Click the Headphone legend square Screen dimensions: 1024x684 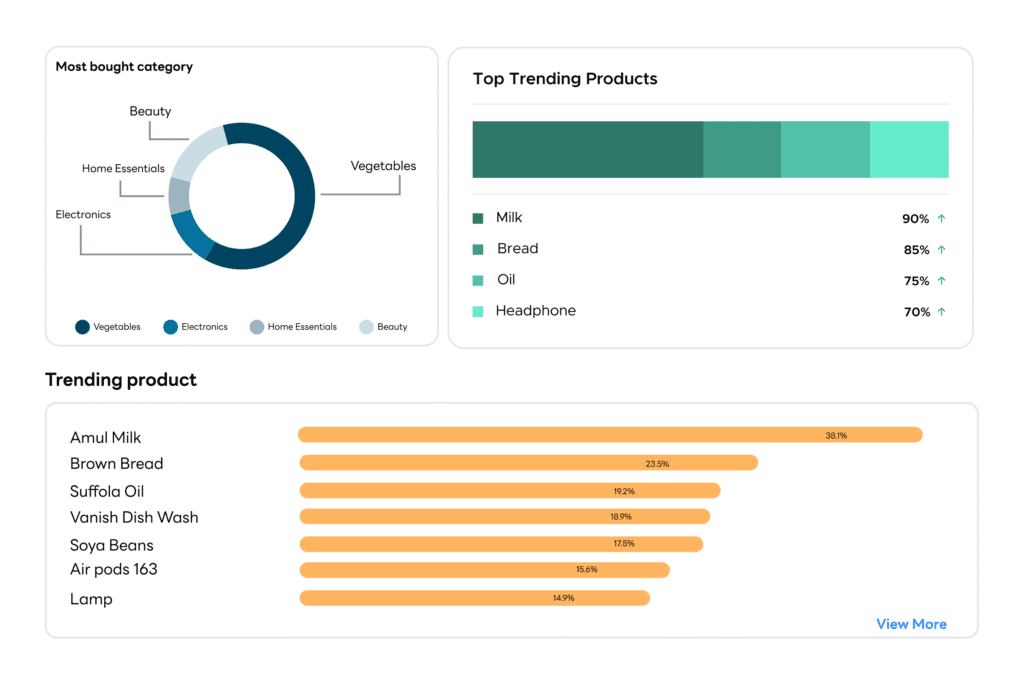(479, 310)
